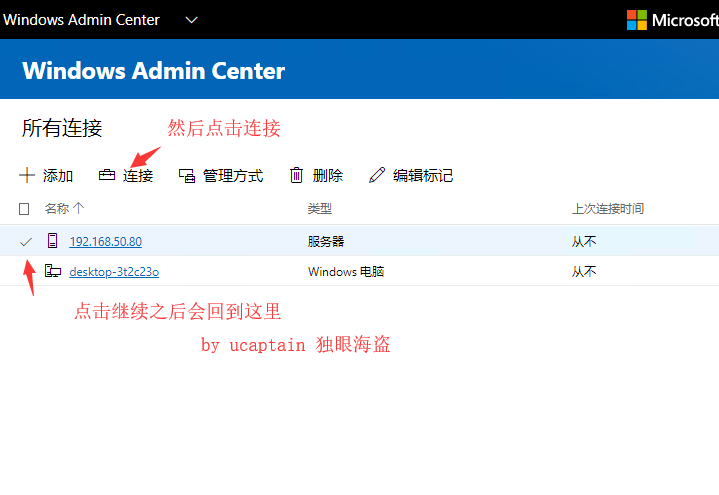719x495 pixels.
Task: Click the server icon beside 192.168.50.80
Action: point(53,241)
